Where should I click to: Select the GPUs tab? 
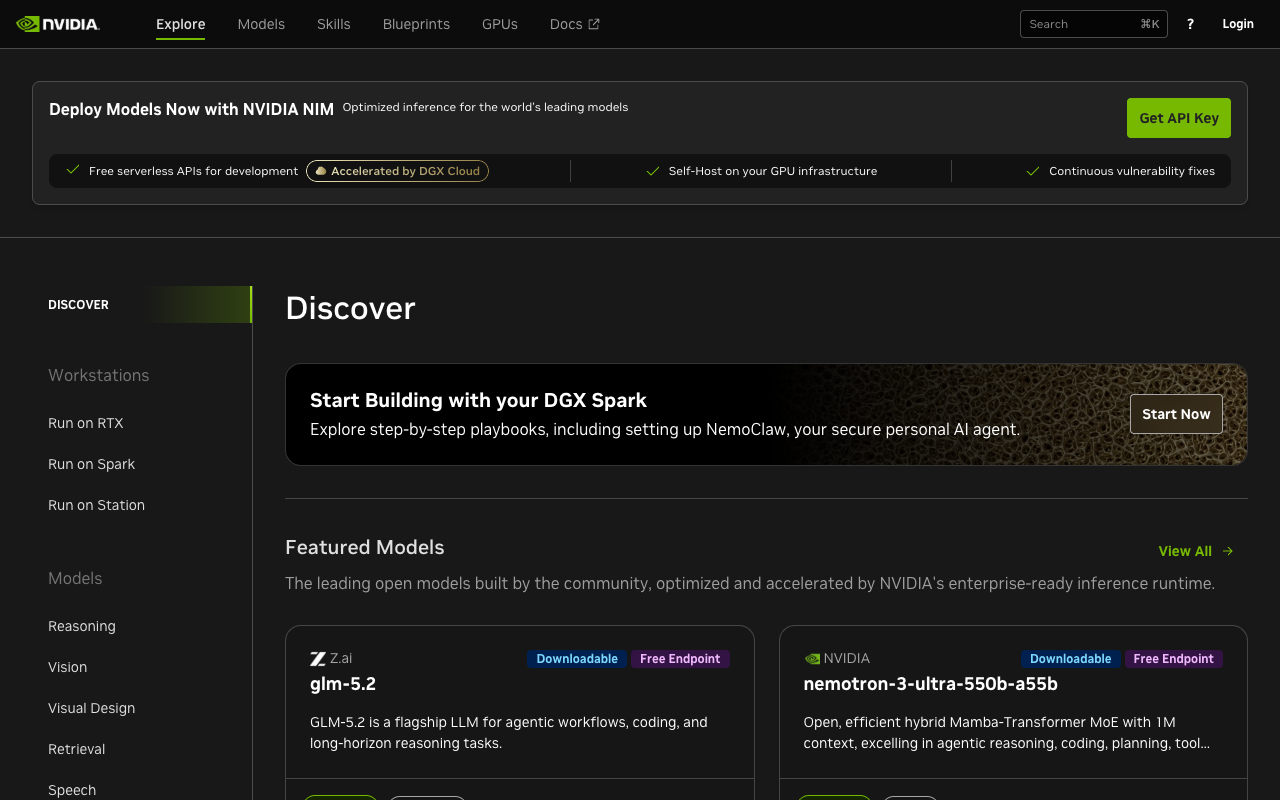tap(500, 24)
